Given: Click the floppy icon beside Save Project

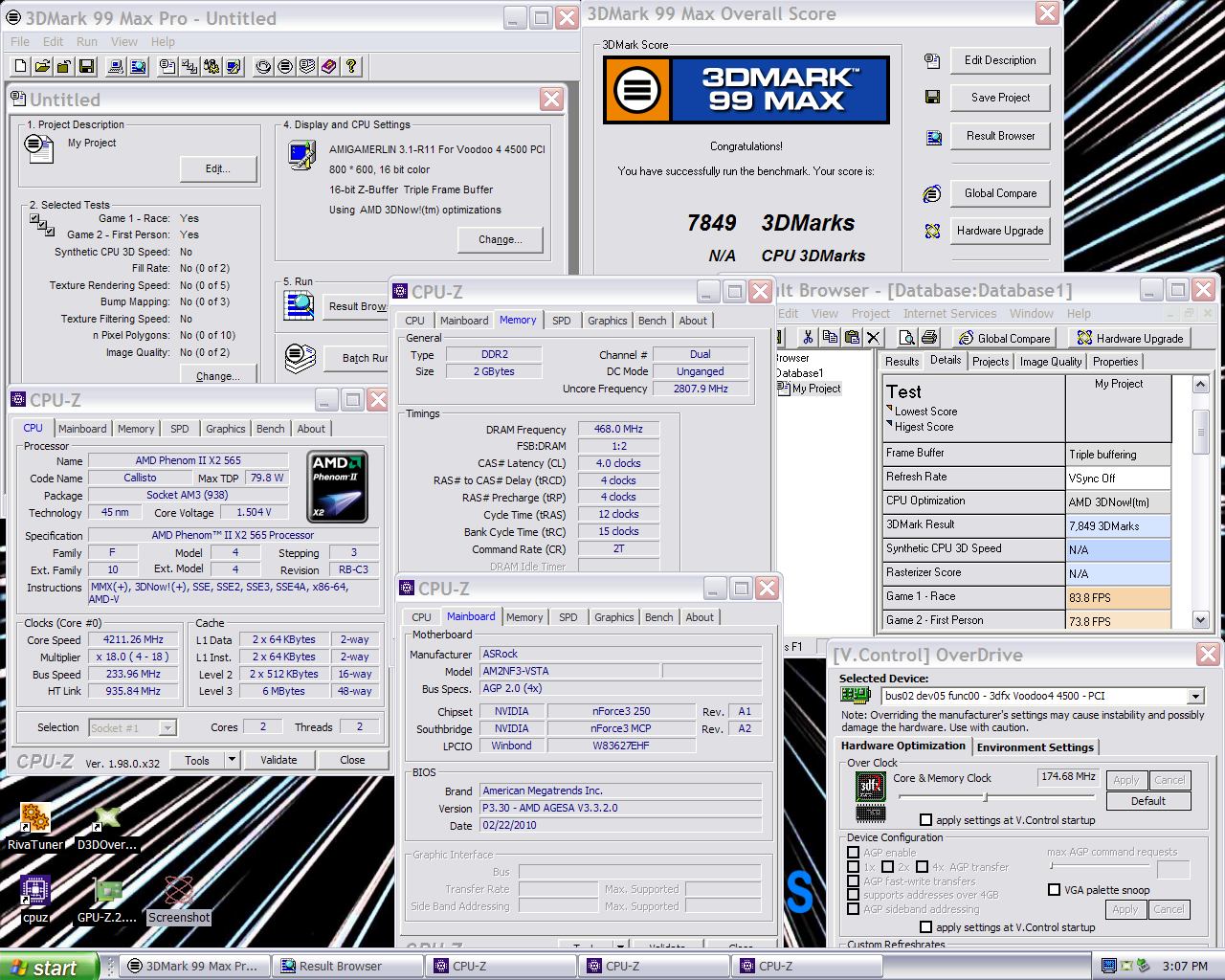Looking at the screenshot, I should (x=932, y=97).
